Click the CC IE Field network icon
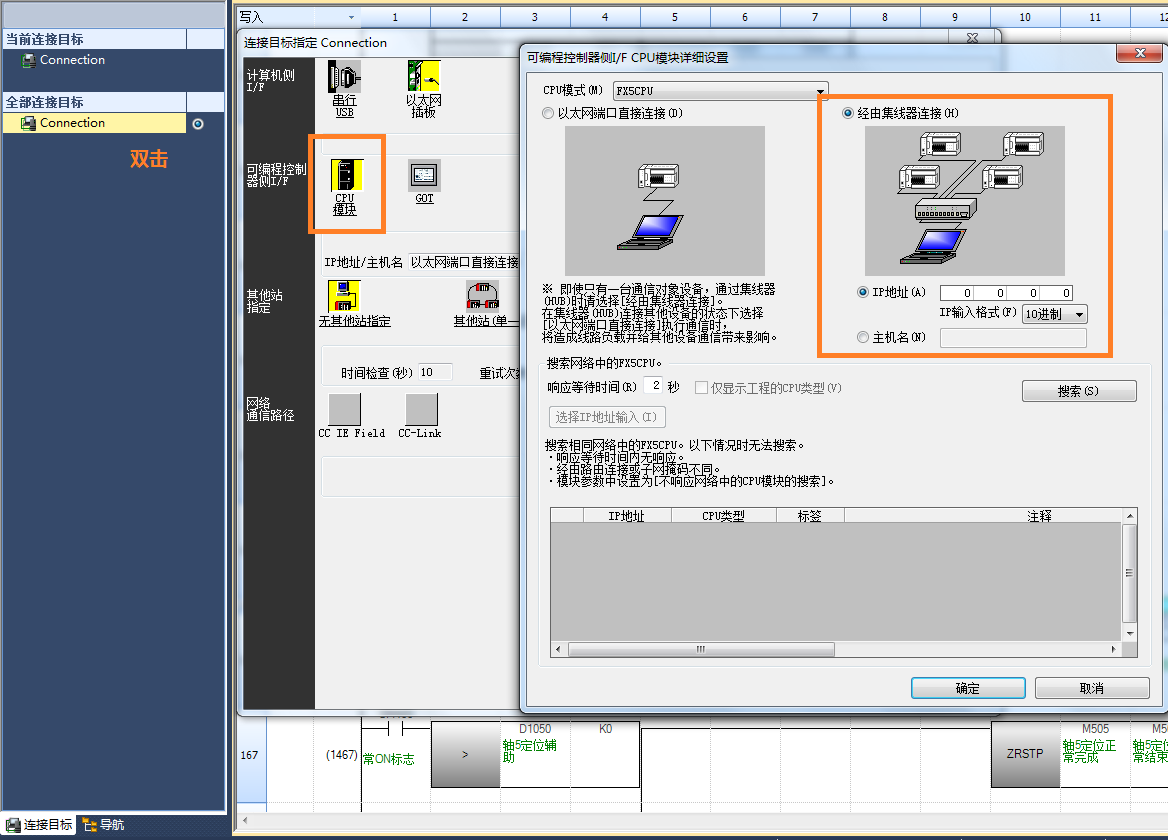This screenshot has width=1168, height=840. [345, 409]
